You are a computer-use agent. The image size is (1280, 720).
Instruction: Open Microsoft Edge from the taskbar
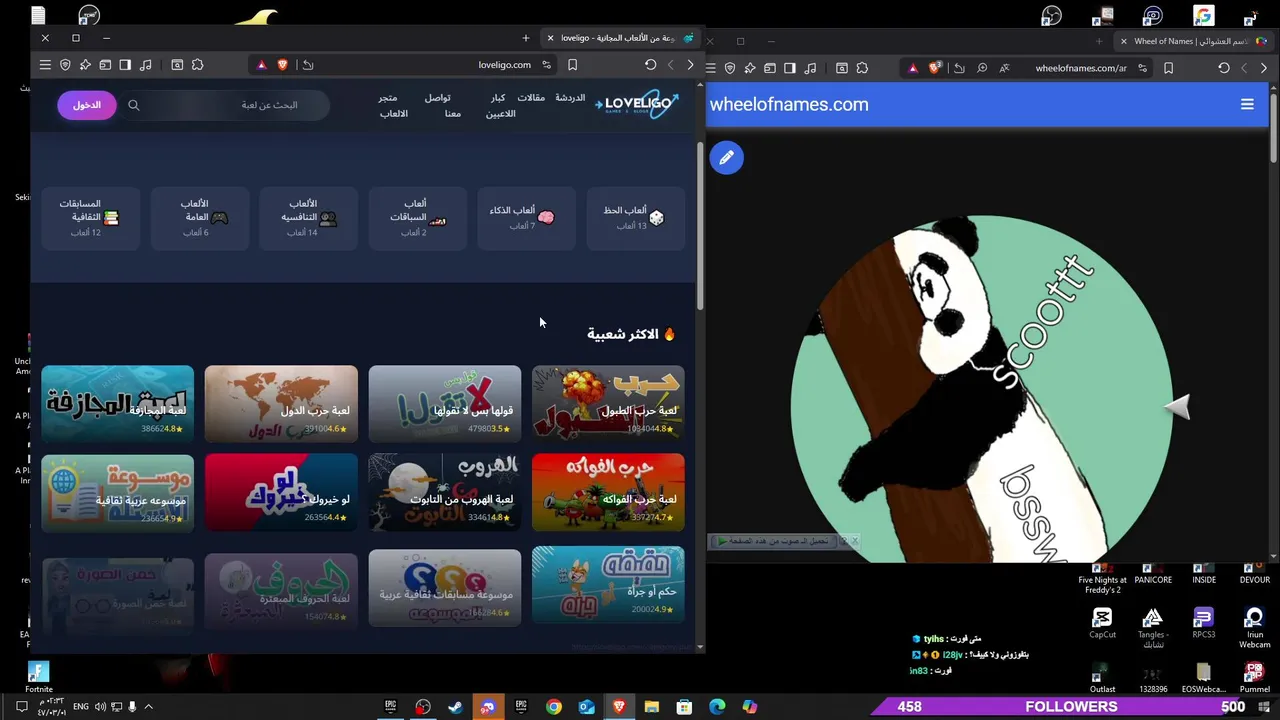coord(717,706)
